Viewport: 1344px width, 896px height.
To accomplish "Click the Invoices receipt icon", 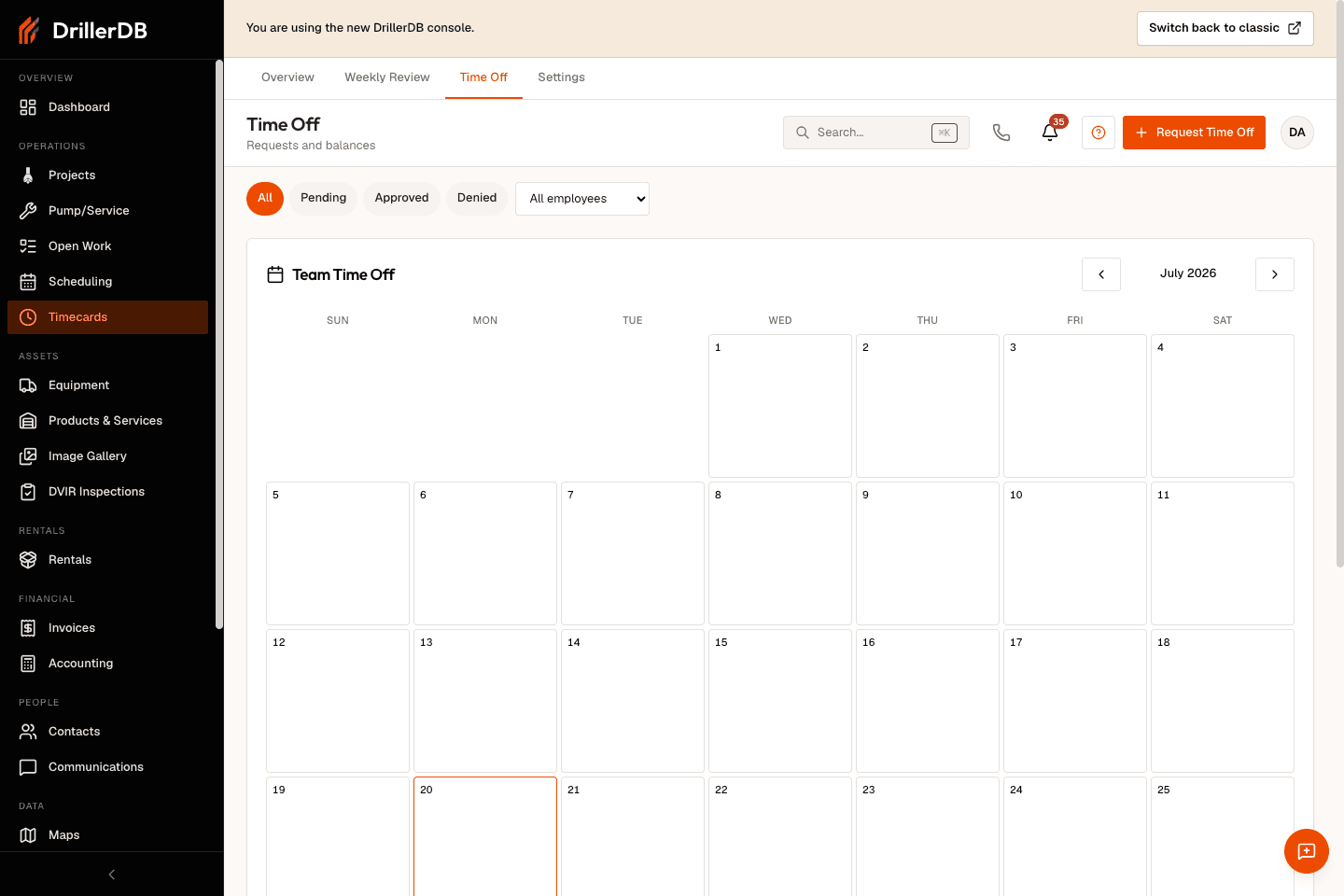I will [28, 628].
